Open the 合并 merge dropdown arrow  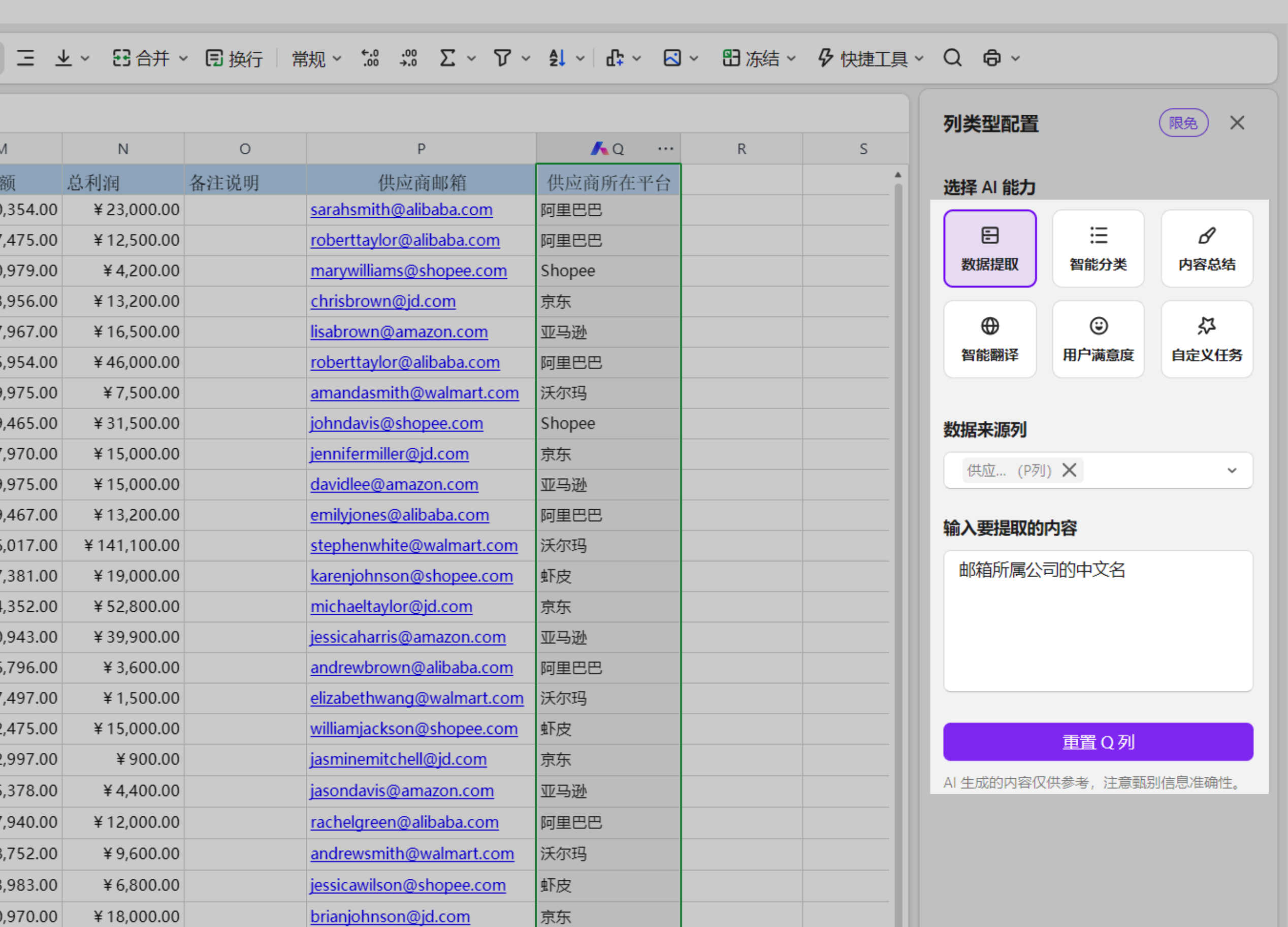point(183,58)
